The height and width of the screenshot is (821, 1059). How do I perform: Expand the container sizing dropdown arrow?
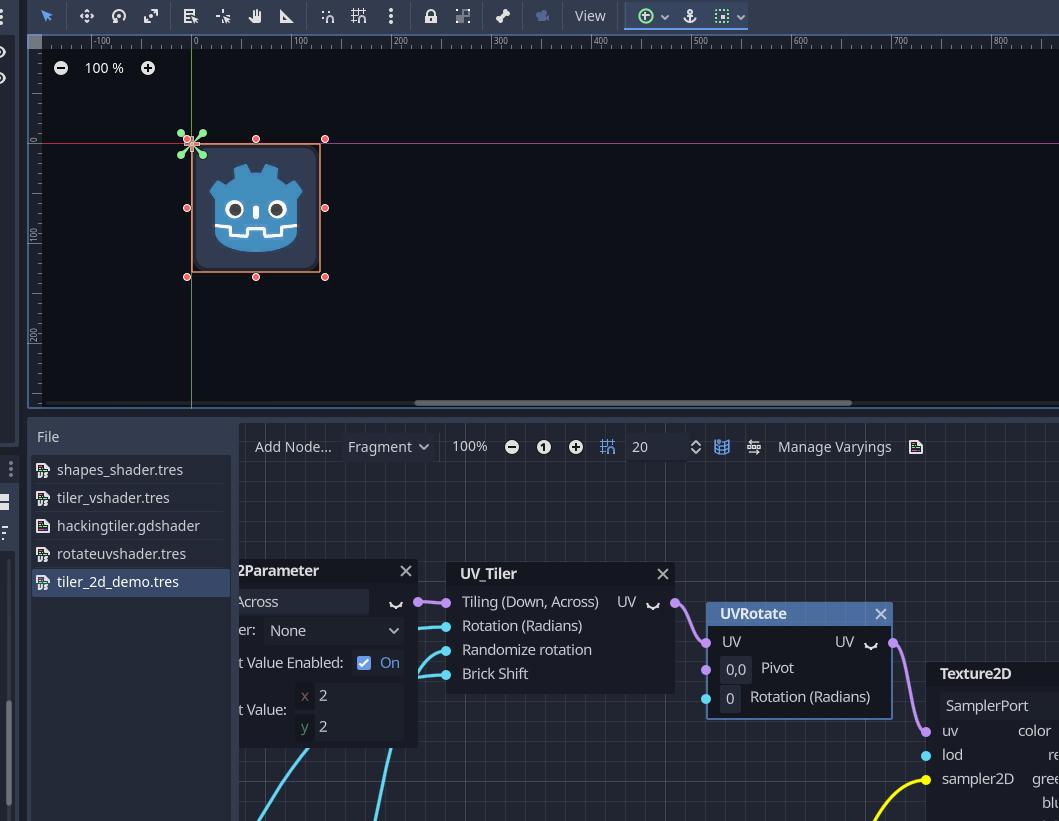(x=741, y=17)
